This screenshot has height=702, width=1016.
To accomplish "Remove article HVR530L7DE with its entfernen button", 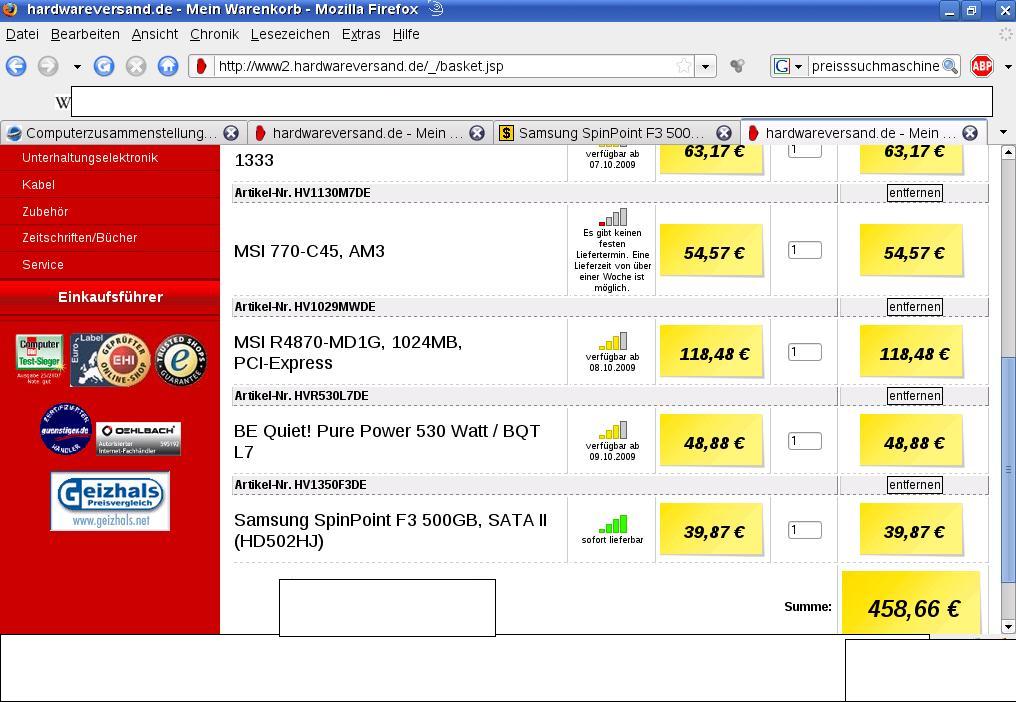I will (x=914, y=396).
